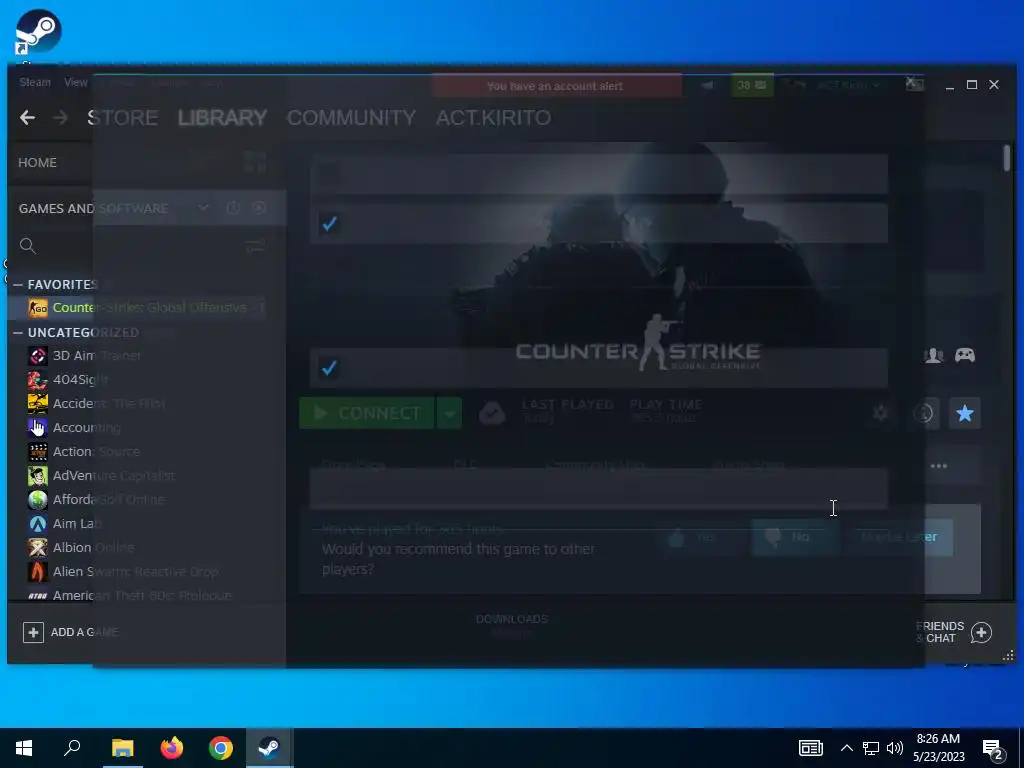Choose Maybe Later on the recommendation
Screen dimensions: 1024x768
coord(899,537)
